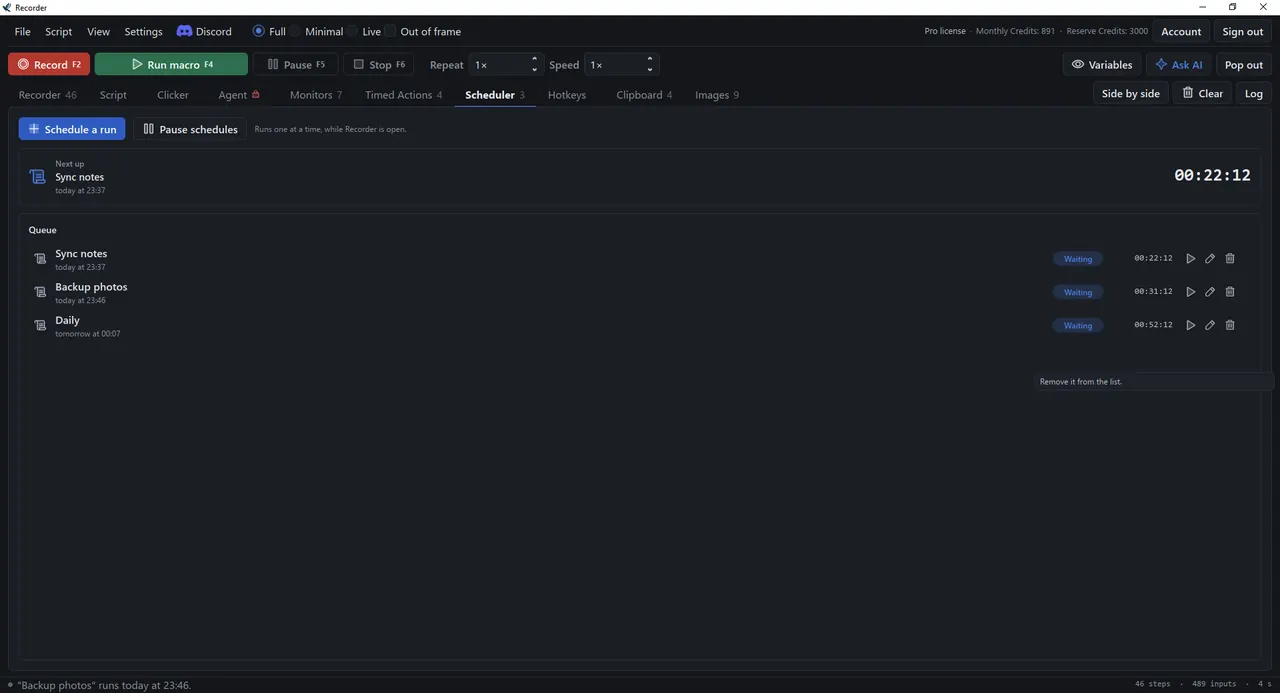Open Ask AI
Viewport: 1280px width, 693px height.
pos(1178,64)
